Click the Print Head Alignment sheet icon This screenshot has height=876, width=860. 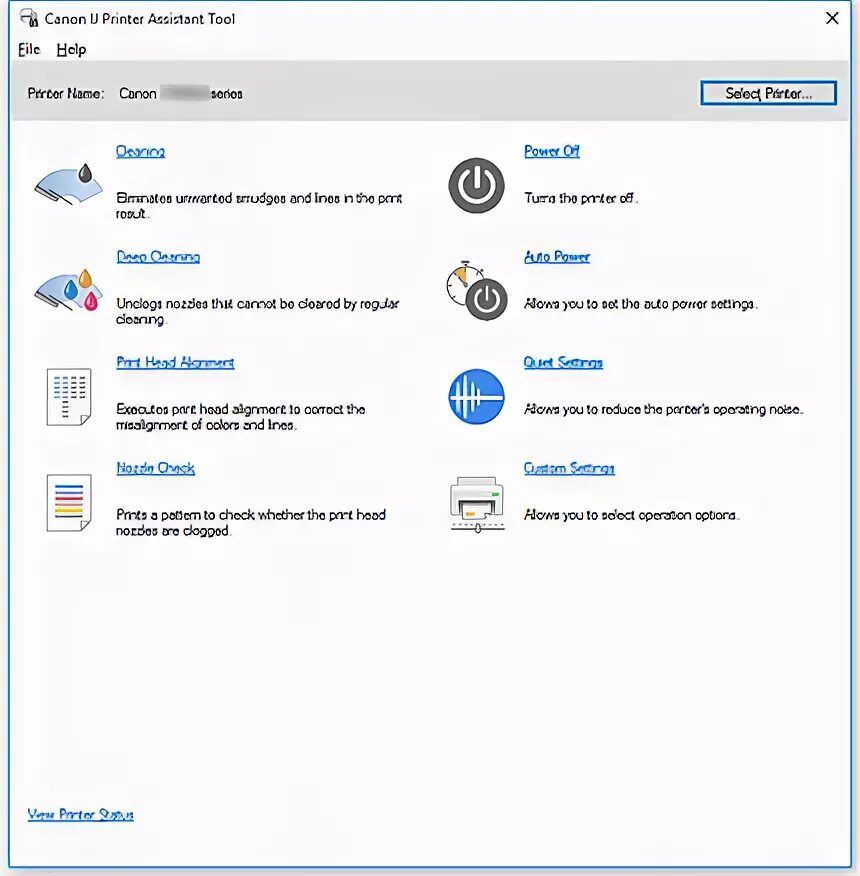[69, 397]
